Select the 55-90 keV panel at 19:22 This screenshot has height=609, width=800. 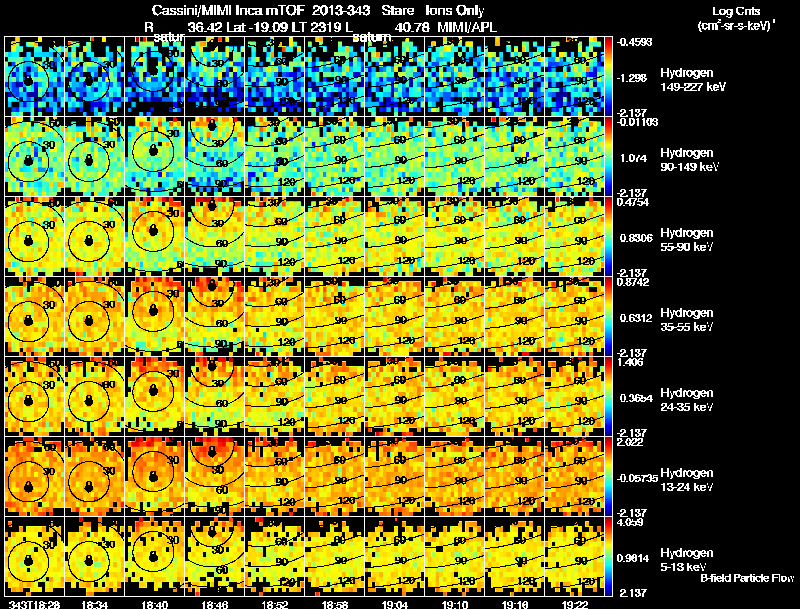[x=575, y=236]
